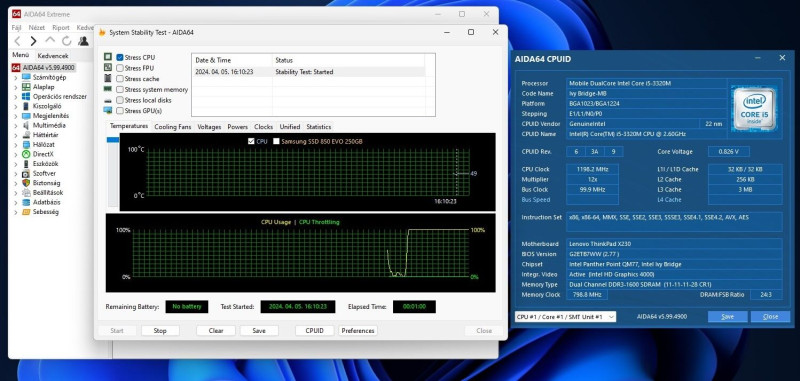Image resolution: width=800 pixels, height=381 pixels.
Task: Enable Stress local disks checkbox
Action: [120, 100]
